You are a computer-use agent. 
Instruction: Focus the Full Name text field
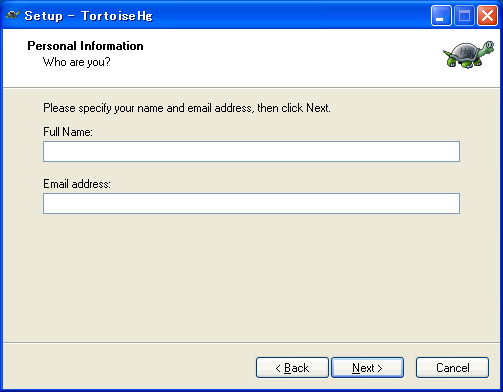coord(251,151)
